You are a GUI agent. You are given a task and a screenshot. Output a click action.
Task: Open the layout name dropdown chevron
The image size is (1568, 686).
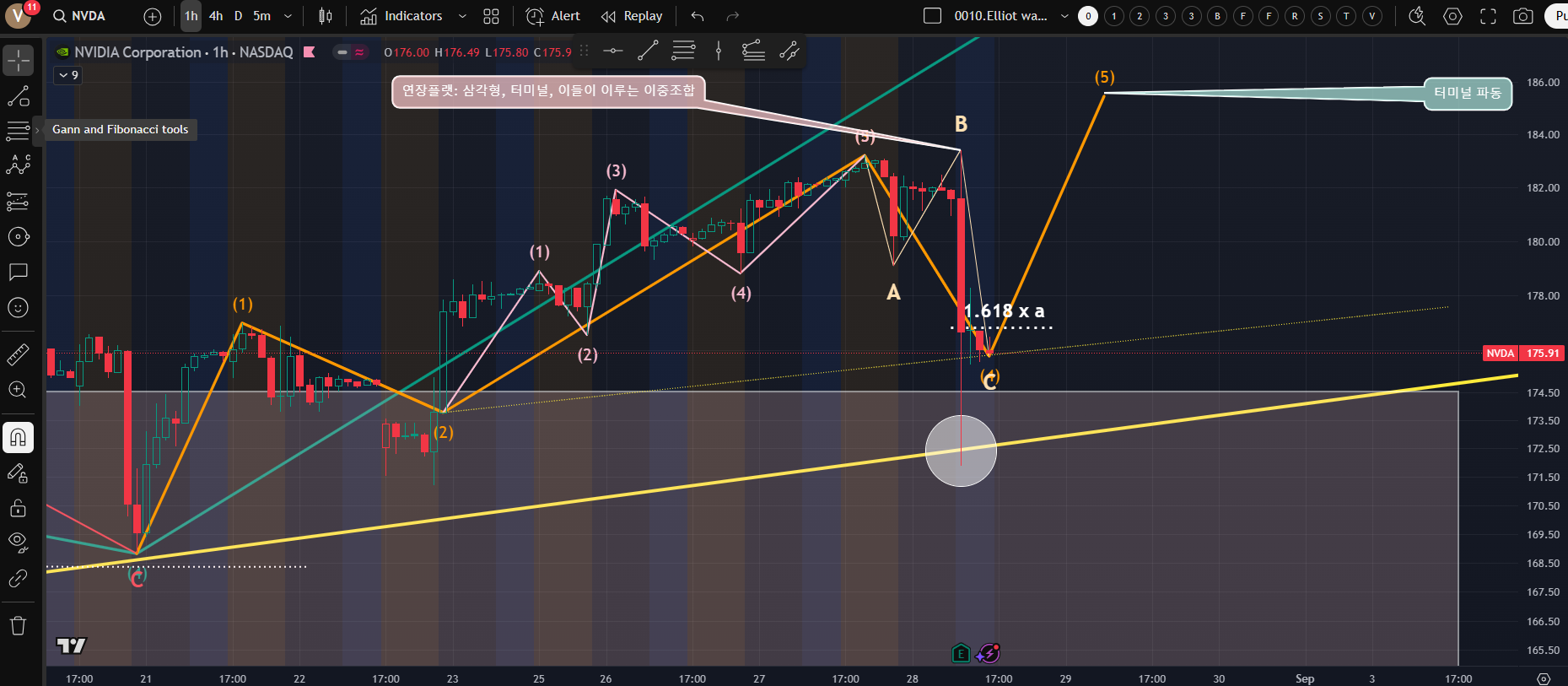tap(1064, 16)
